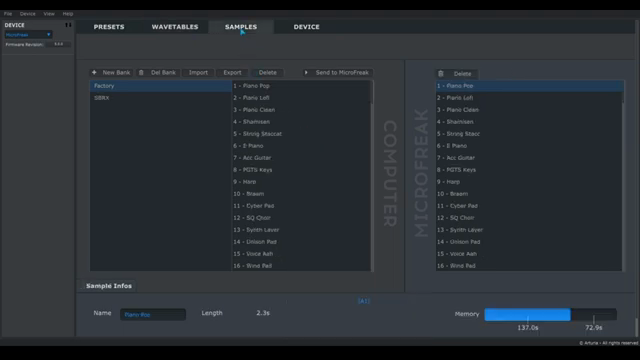Select "13 - Synth Layer" in MicroFreak list

click(529, 230)
